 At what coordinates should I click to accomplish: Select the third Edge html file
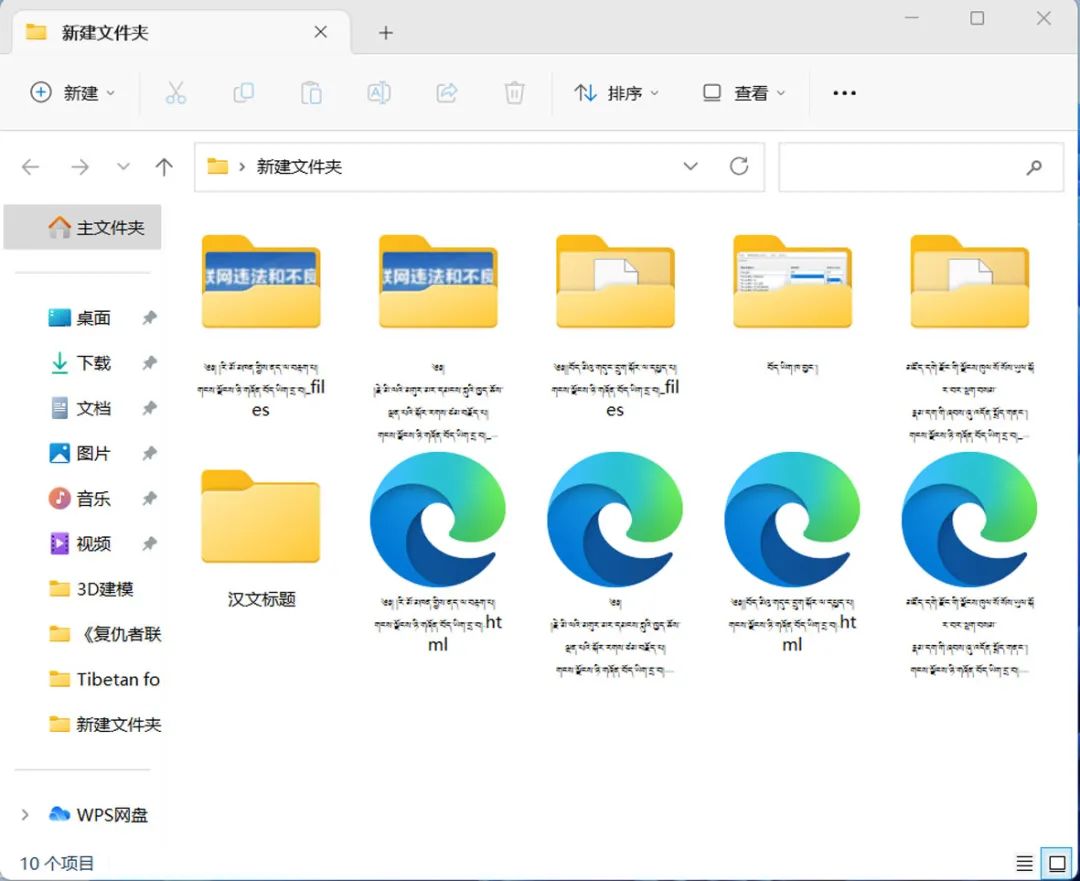click(x=792, y=519)
